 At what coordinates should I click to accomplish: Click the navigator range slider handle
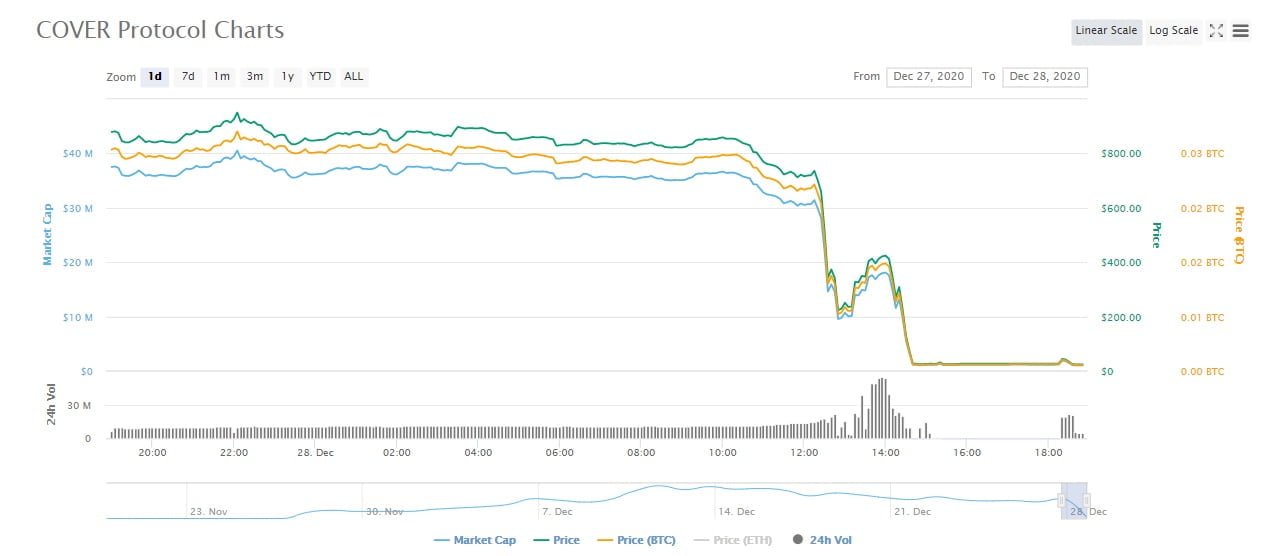[x=1060, y=500]
